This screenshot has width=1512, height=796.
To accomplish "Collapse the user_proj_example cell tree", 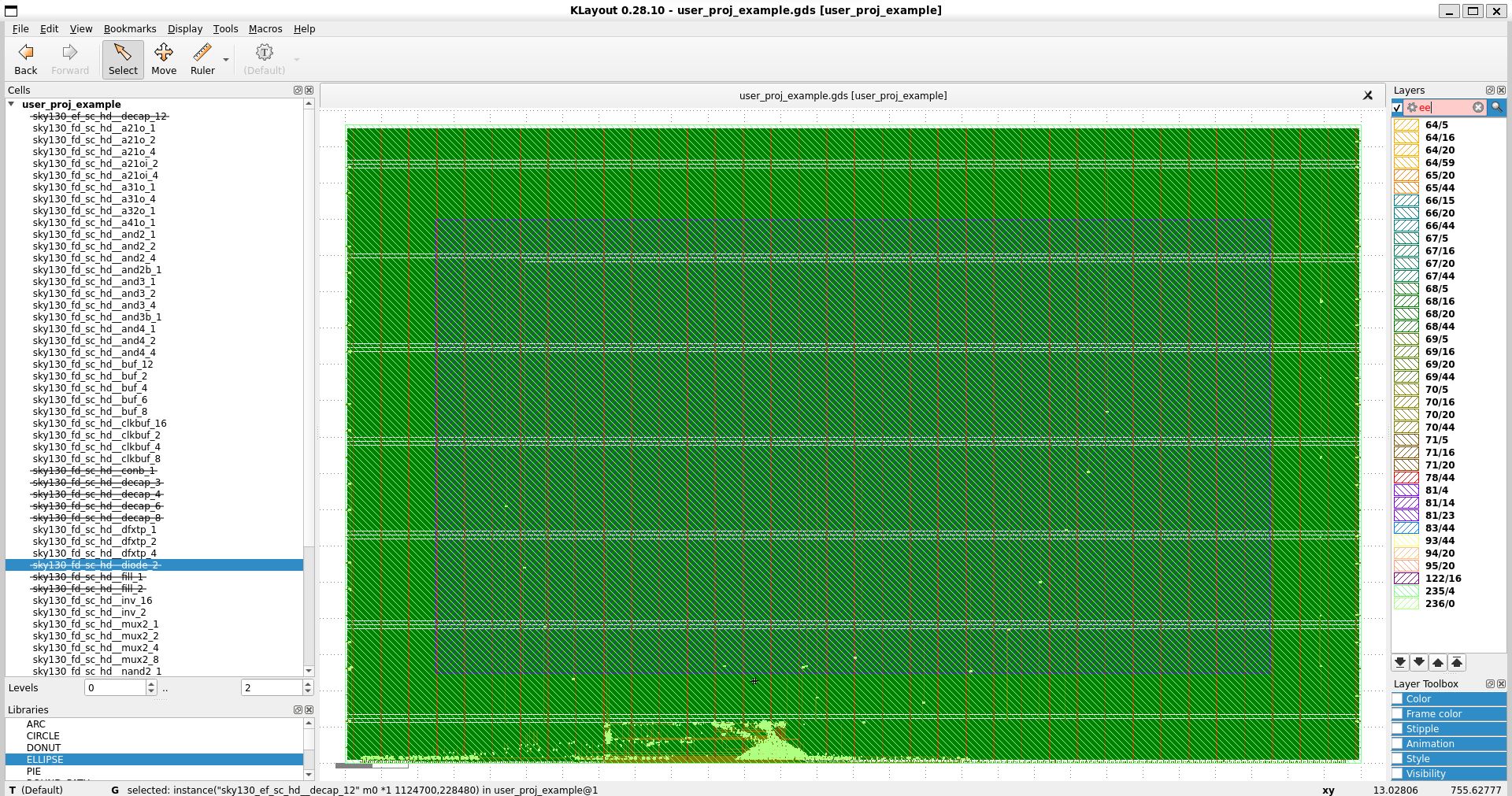I will [x=12, y=104].
